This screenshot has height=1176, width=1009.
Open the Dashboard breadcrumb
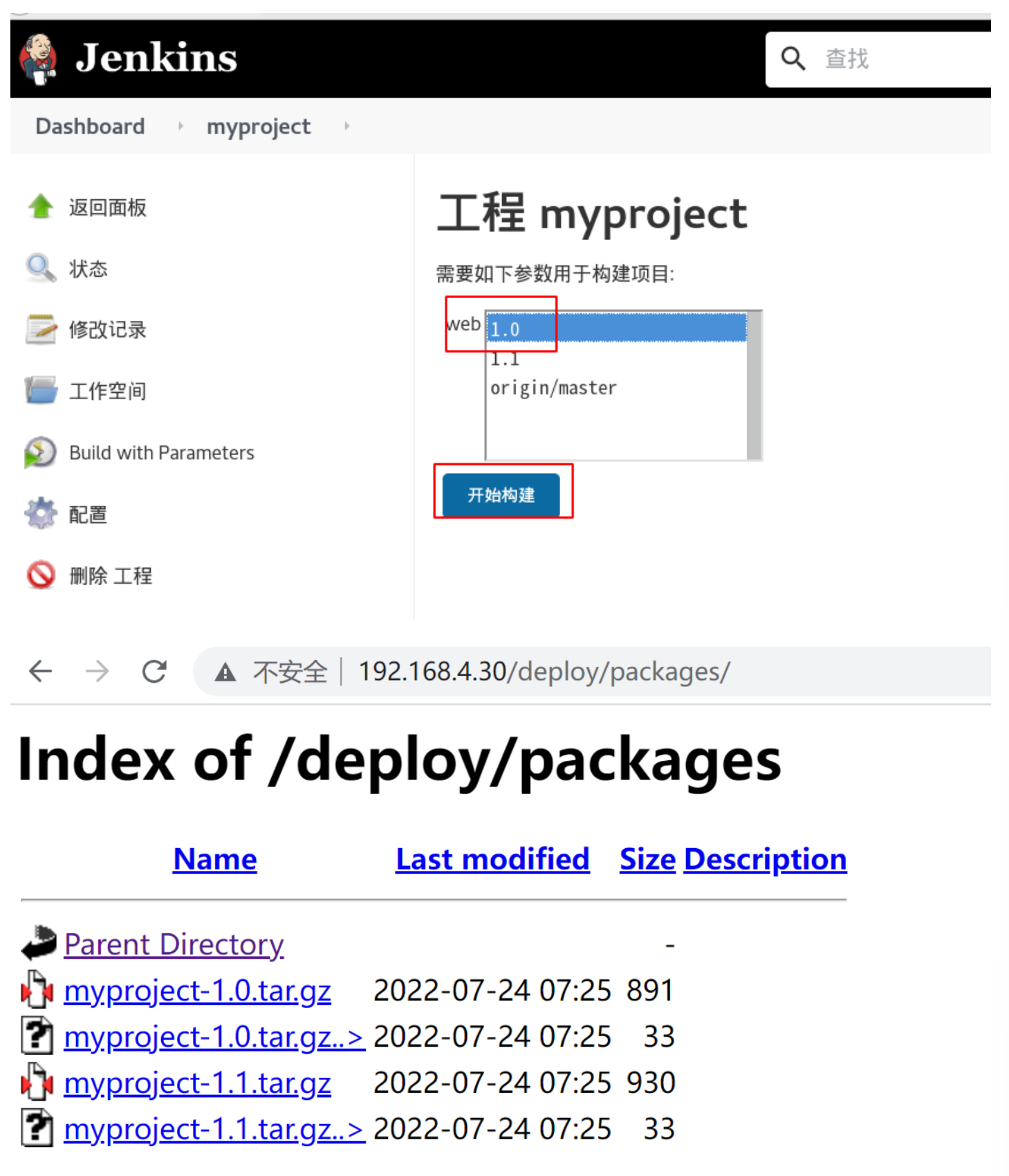coord(90,127)
